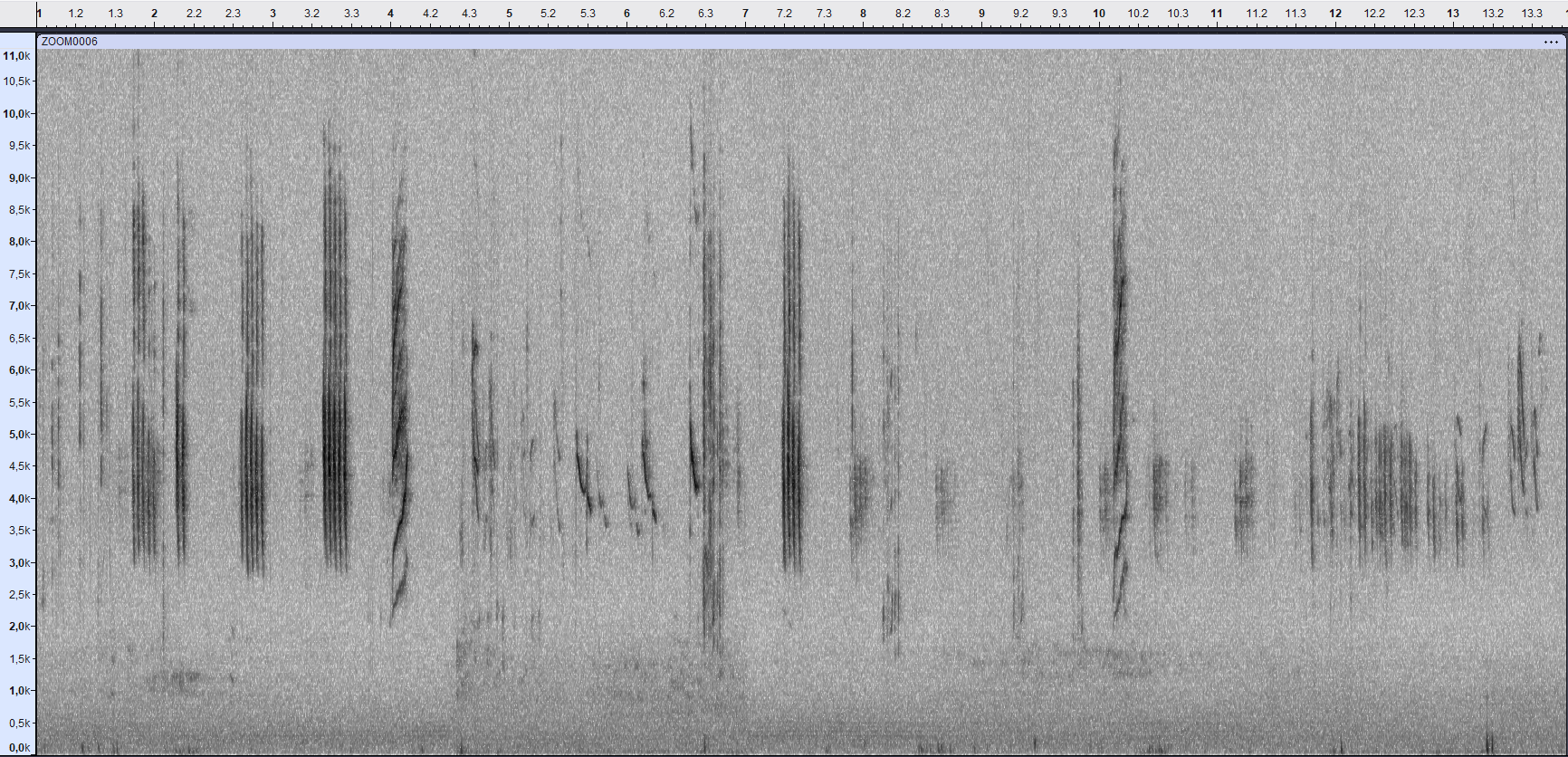This screenshot has width=1568, height=757.
Task: Jump to the 3 second ruler mark
Action: pos(272,14)
